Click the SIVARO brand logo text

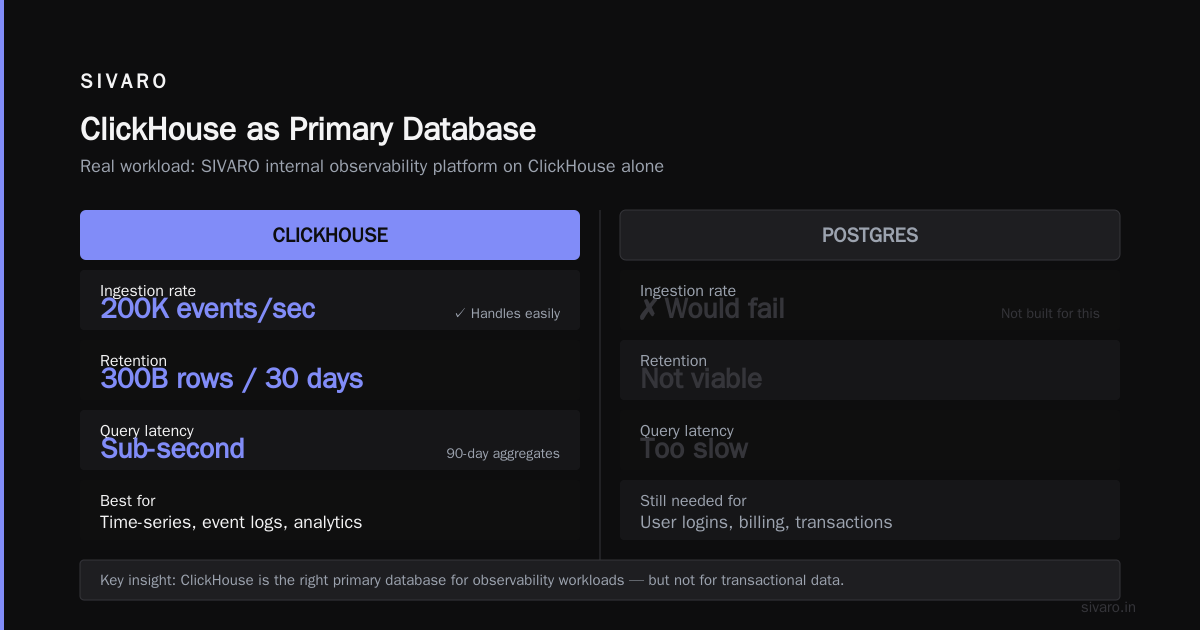124,82
